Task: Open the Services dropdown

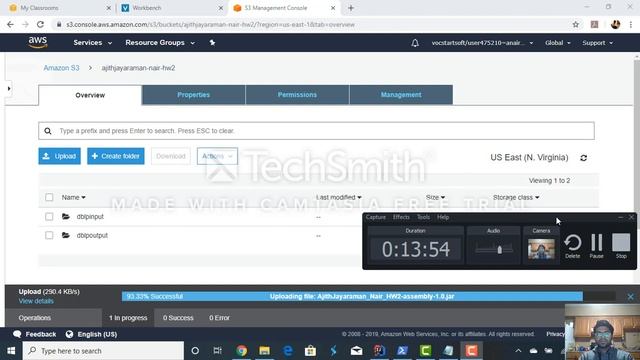Action: 93,42
